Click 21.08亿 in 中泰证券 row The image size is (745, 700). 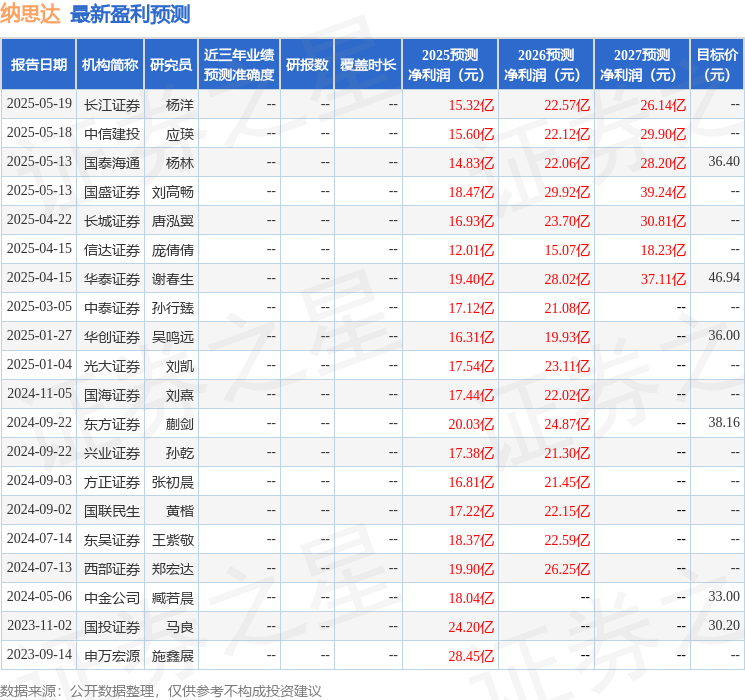[567, 308]
